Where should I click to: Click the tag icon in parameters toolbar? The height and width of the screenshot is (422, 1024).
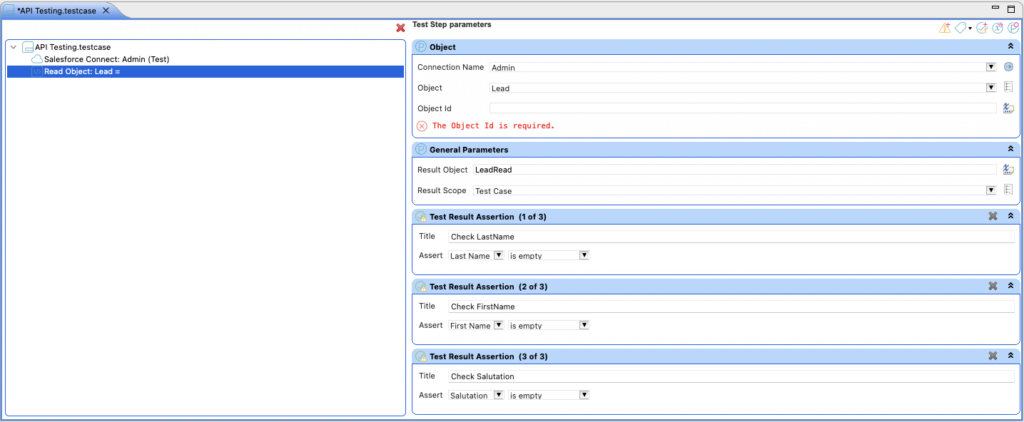point(961,28)
